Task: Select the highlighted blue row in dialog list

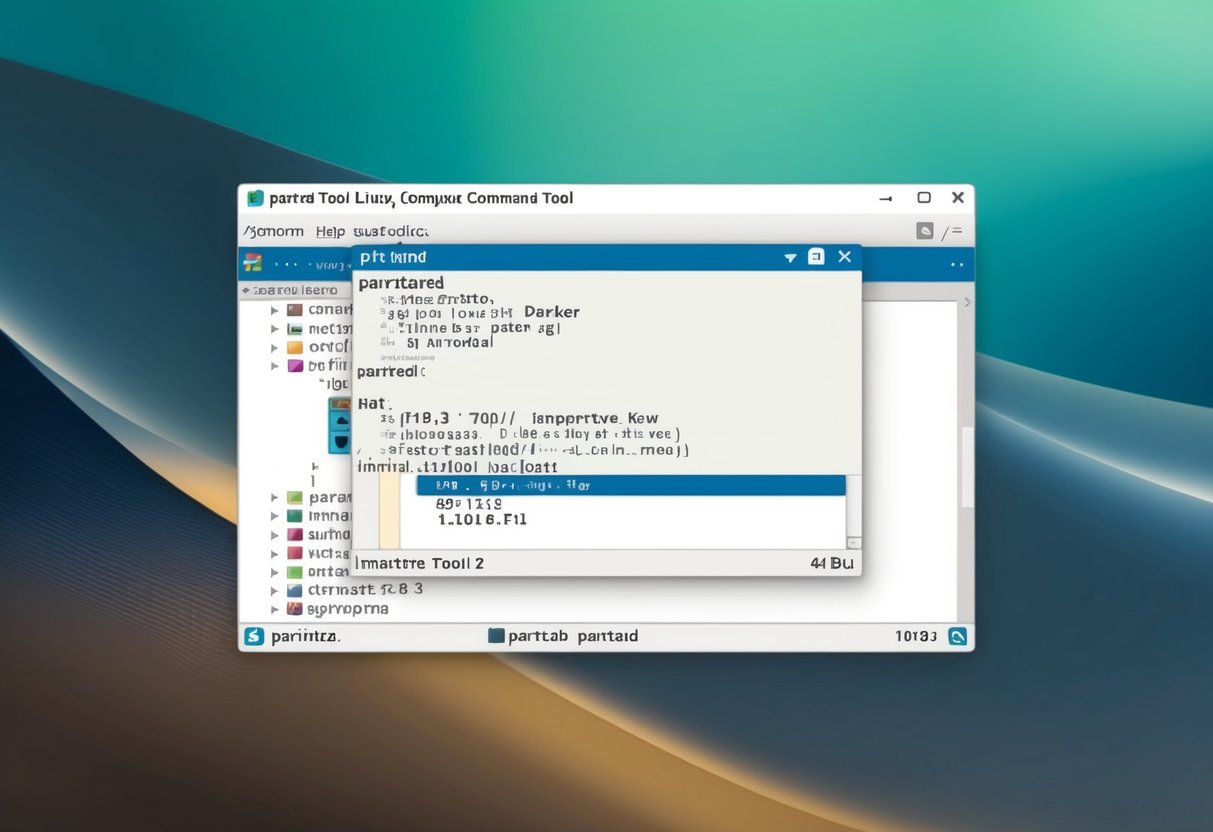Action: point(630,485)
